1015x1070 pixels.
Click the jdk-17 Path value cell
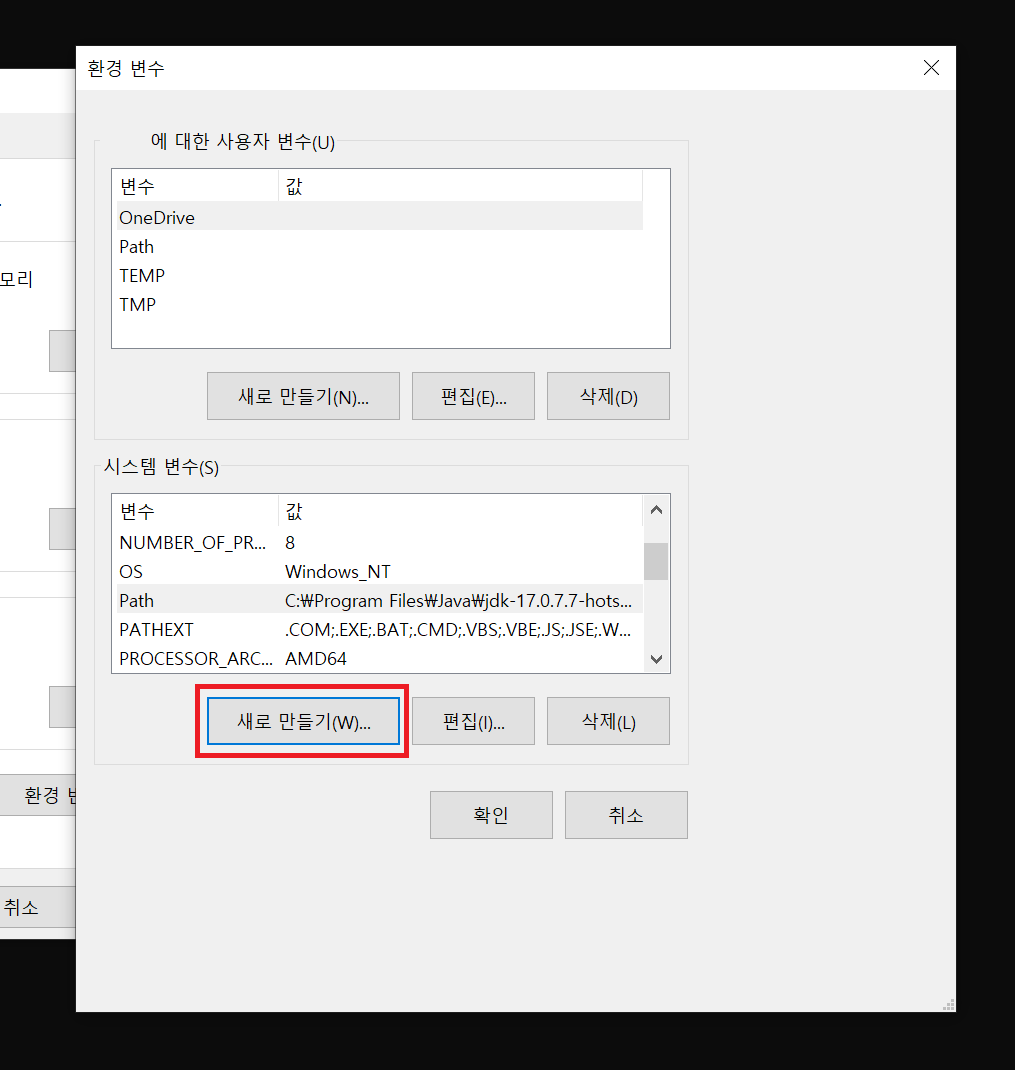coord(458,601)
